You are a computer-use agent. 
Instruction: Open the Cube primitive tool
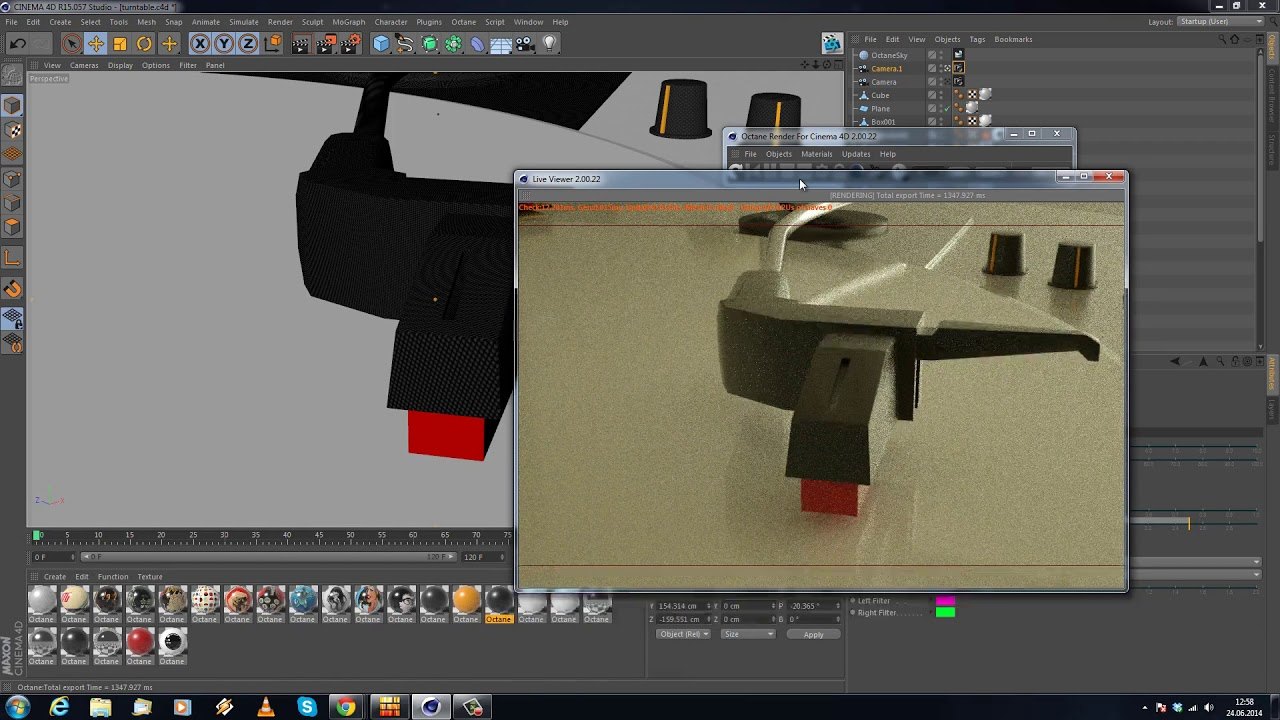click(381, 43)
